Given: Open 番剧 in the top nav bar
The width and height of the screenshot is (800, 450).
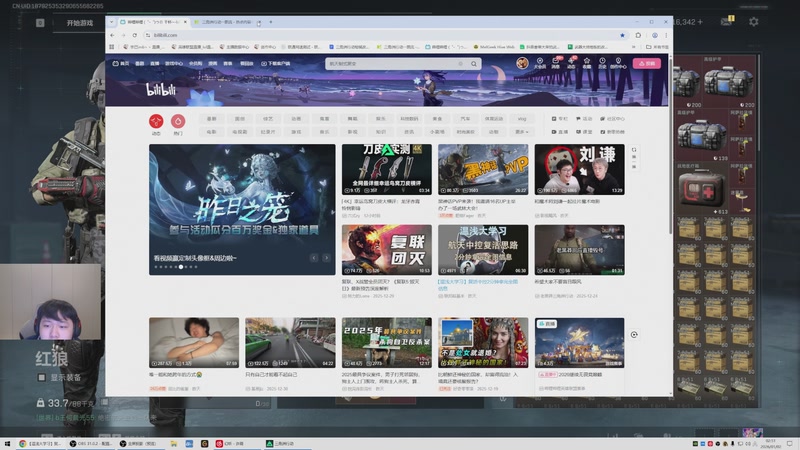Looking at the screenshot, I should pyautogui.click(x=140, y=63).
